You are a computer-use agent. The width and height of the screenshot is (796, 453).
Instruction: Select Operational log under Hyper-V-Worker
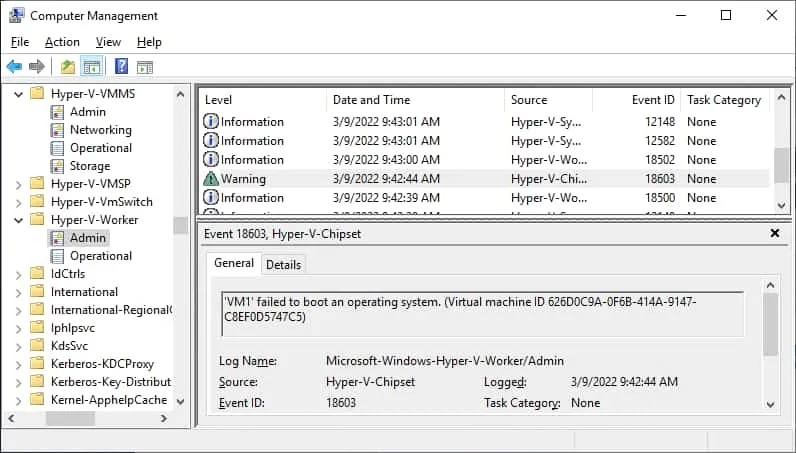tap(100, 256)
